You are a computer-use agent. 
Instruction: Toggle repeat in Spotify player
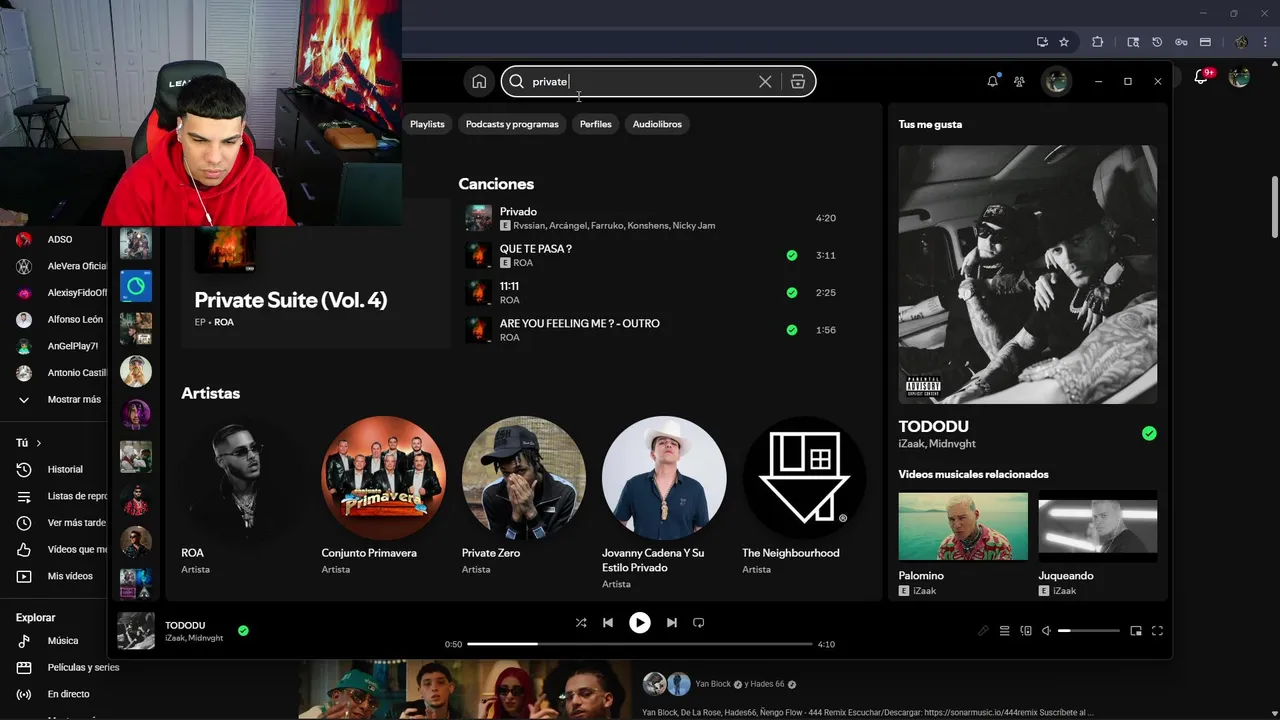[x=699, y=622]
